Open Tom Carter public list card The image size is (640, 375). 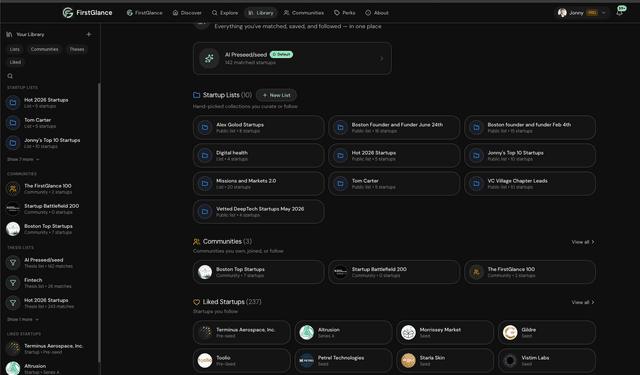click(x=394, y=184)
